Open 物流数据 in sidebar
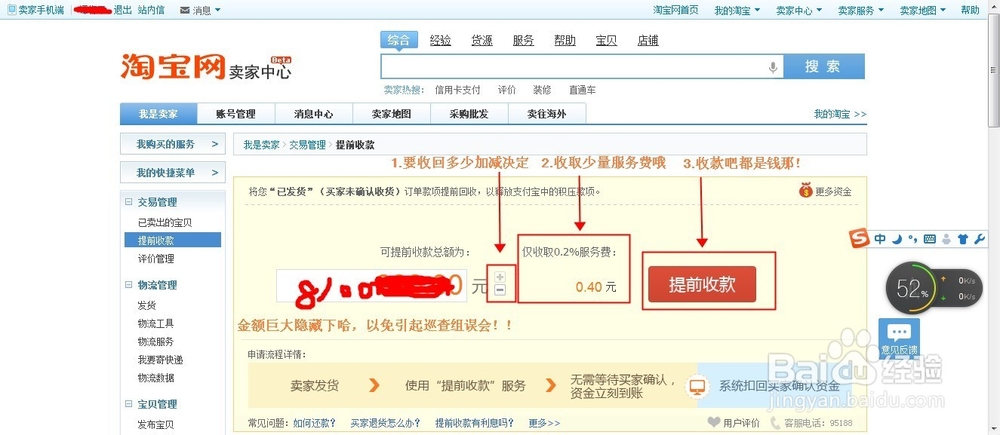 point(156,377)
